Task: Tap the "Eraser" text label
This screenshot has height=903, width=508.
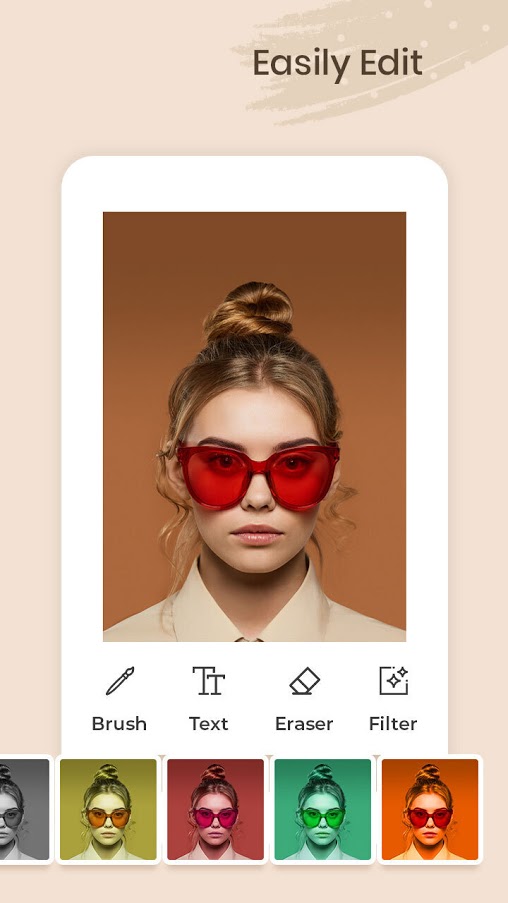Action: click(x=304, y=723)
